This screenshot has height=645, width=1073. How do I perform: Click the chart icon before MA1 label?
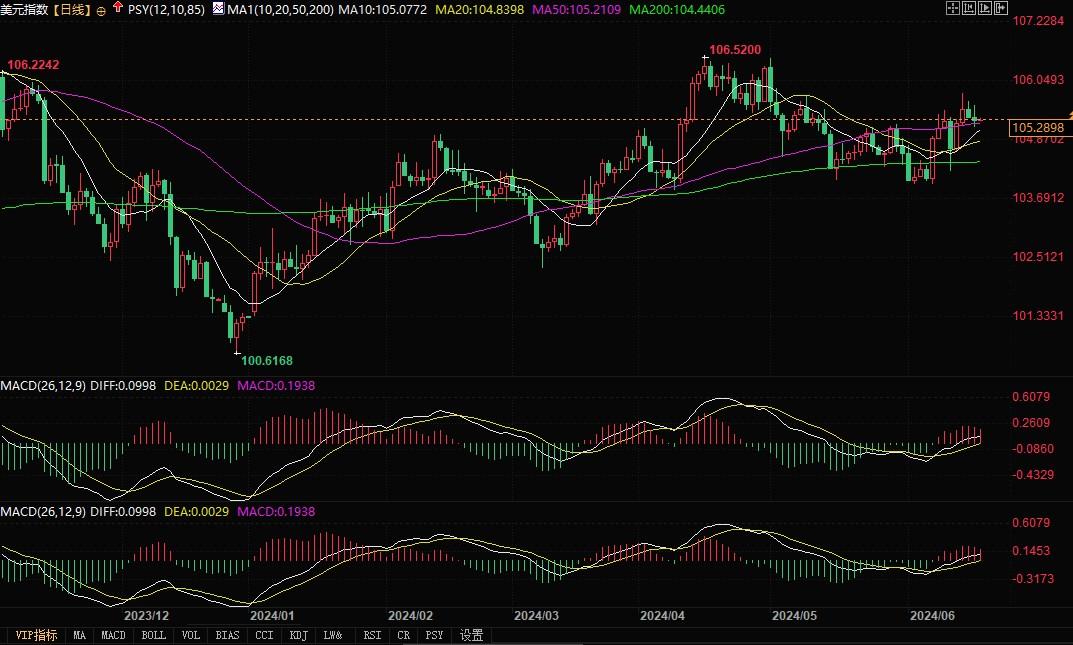click(218, 9)
